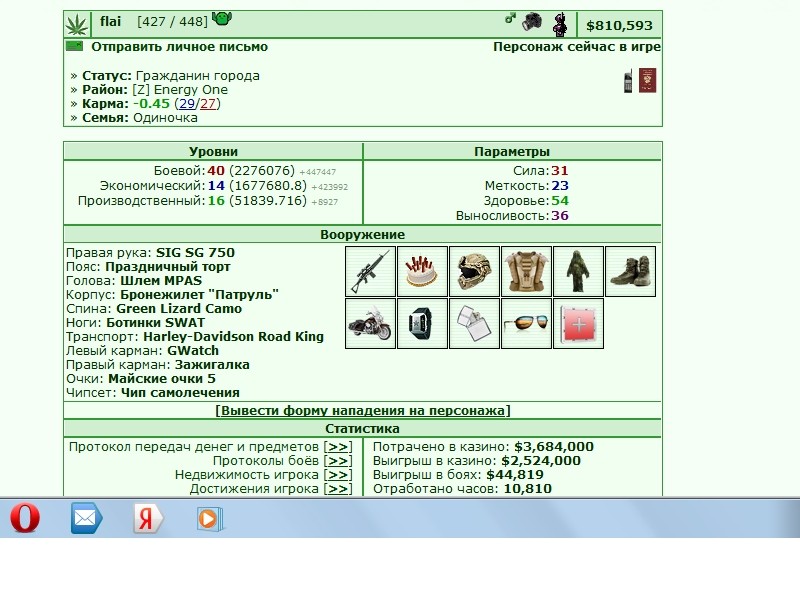This screenshot has width=800, height=600.
Task: Select the Harley-Davidson motorcycle icon
Action: 370,323
